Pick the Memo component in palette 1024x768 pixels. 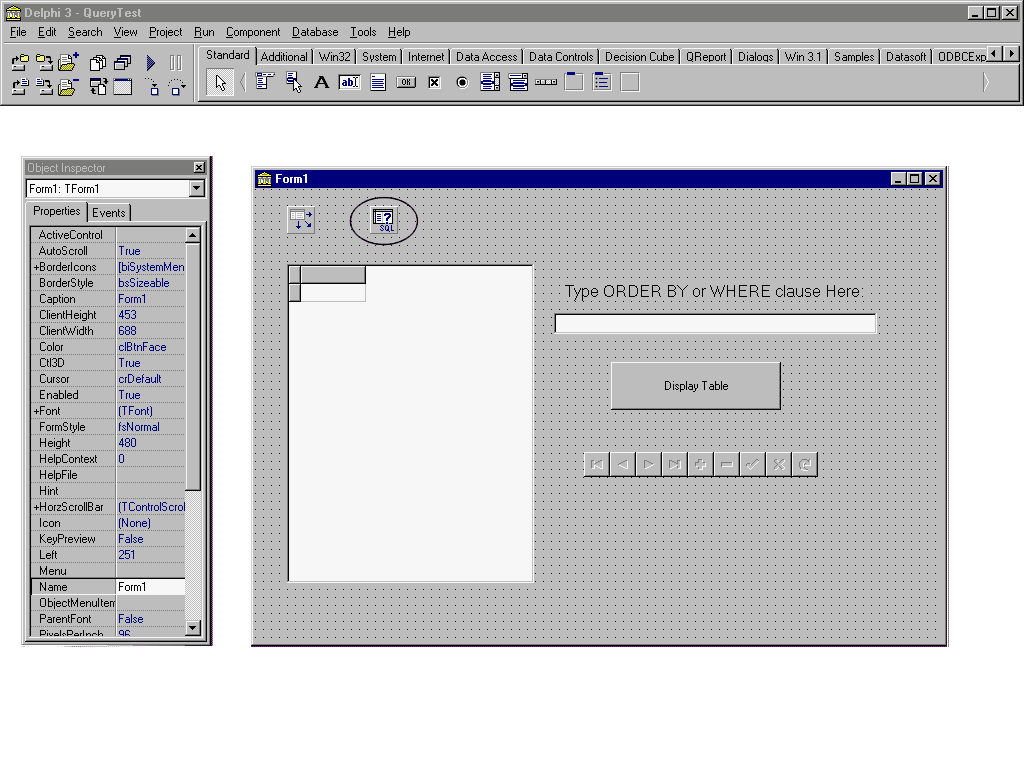378,83
